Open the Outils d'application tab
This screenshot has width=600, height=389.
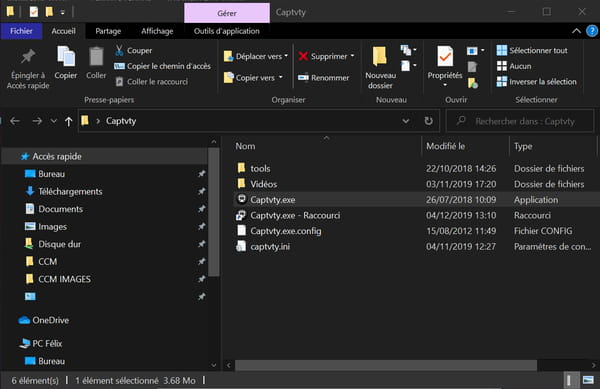point(227,31)
